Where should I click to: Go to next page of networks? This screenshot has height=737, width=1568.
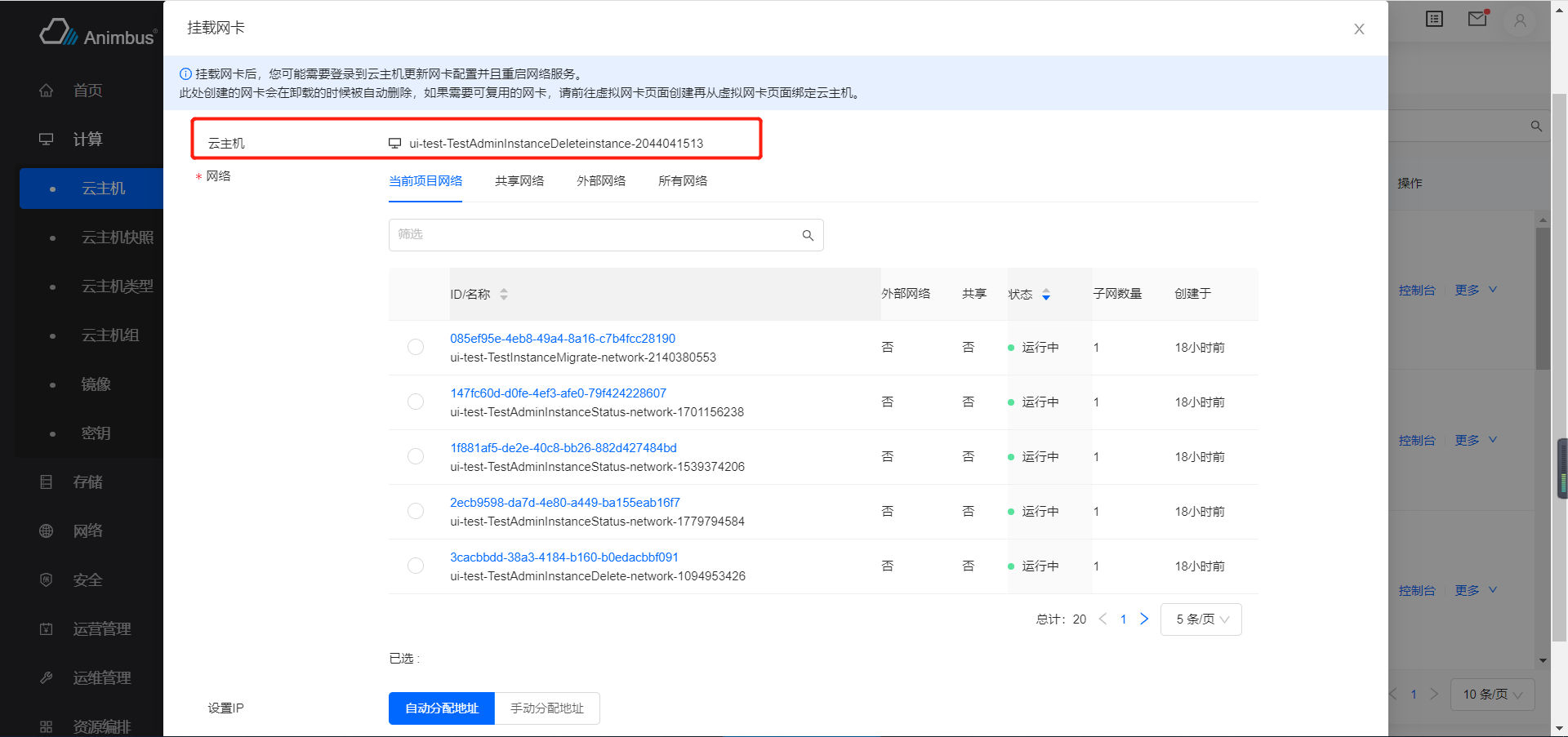(1144, 619)
